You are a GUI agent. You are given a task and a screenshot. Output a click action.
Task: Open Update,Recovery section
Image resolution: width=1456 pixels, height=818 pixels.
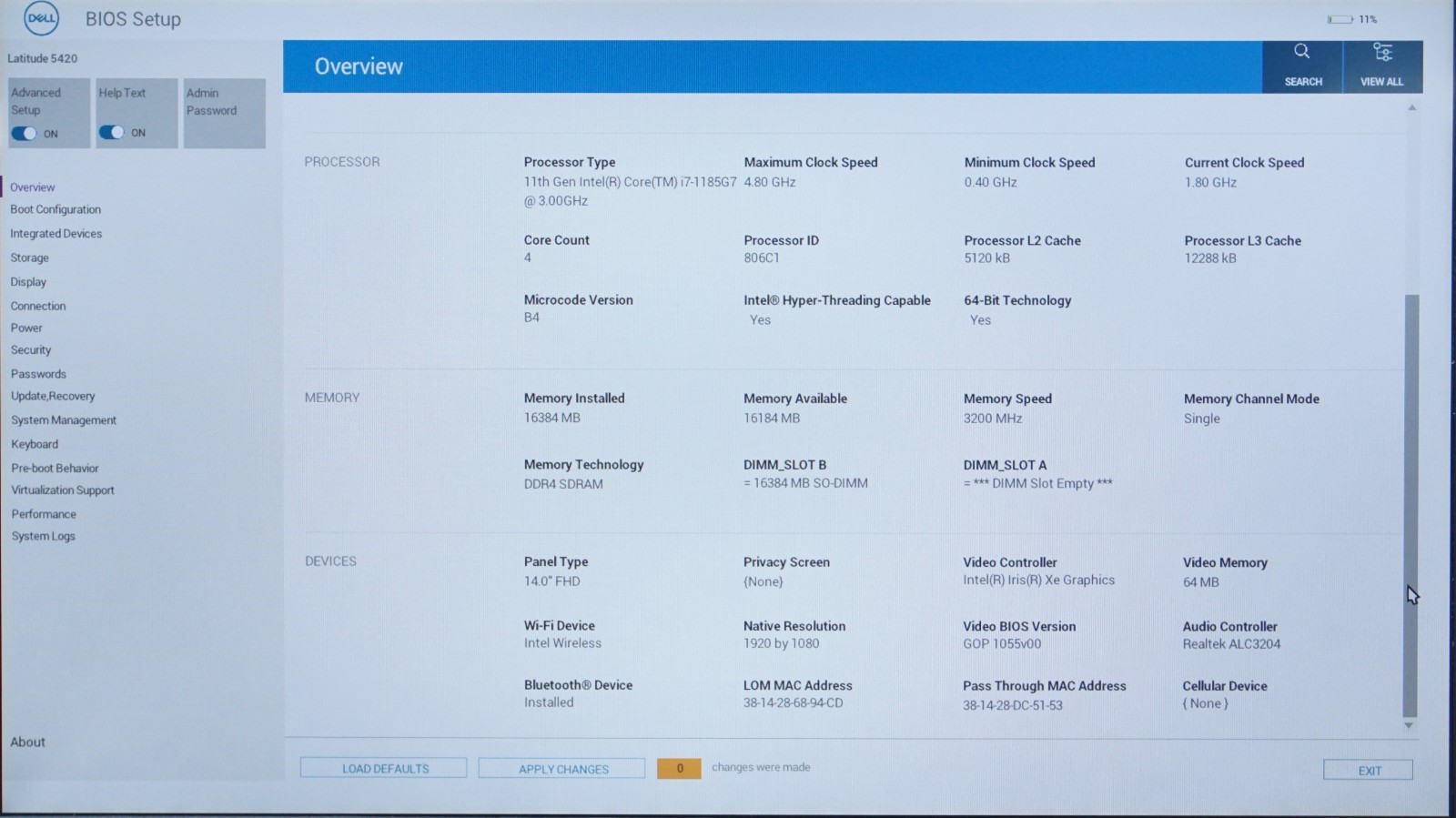click(53, 397)
